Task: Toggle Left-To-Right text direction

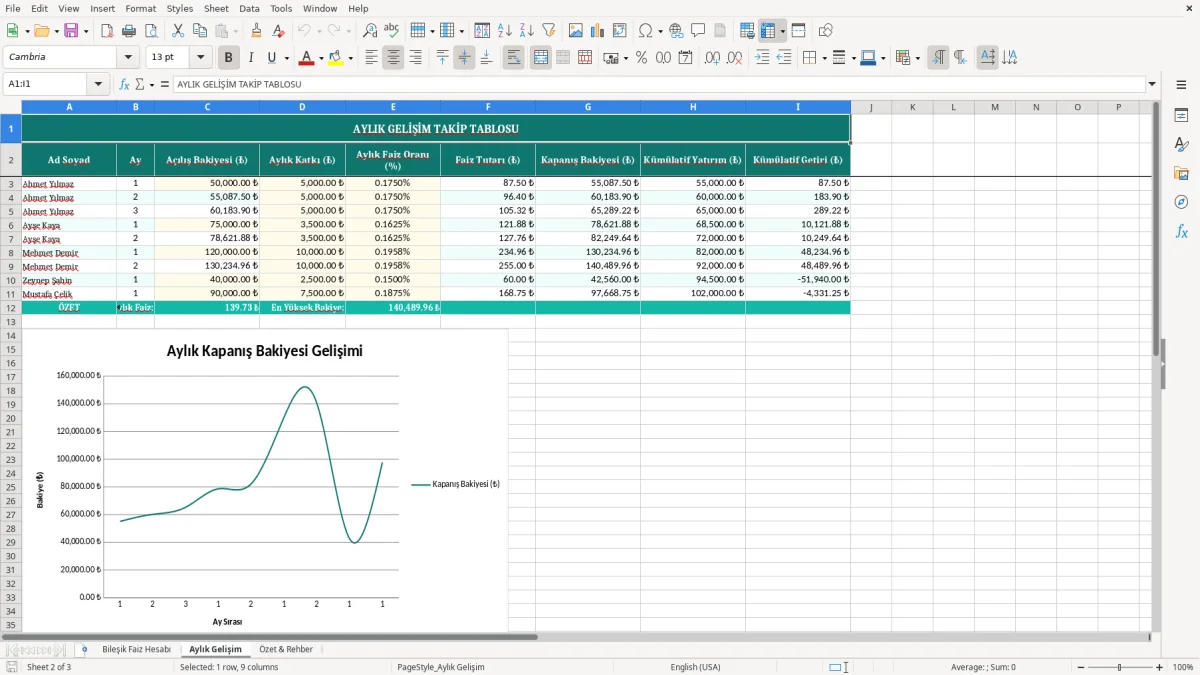Action: [x=938, y=58]
